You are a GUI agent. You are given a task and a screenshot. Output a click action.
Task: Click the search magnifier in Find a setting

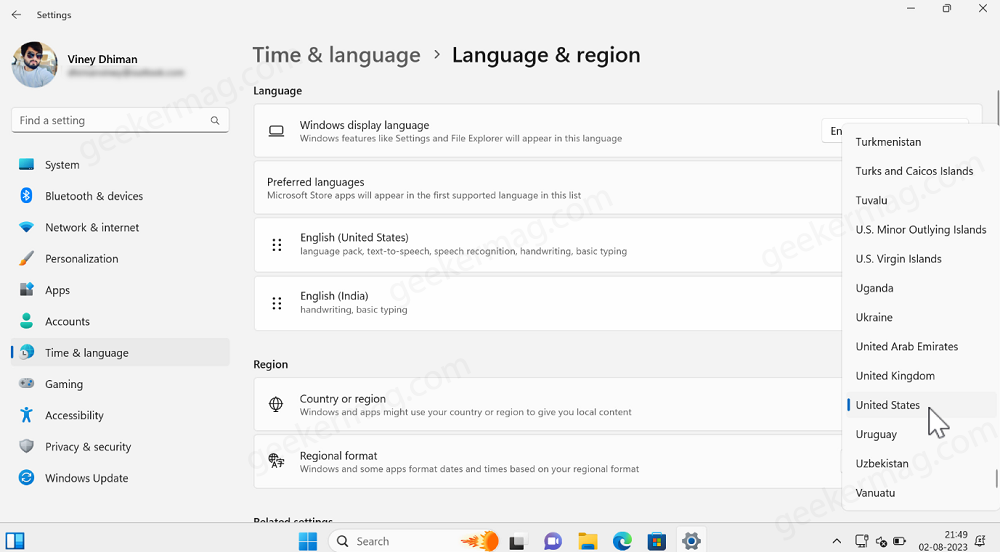click(x=215, y=120)
